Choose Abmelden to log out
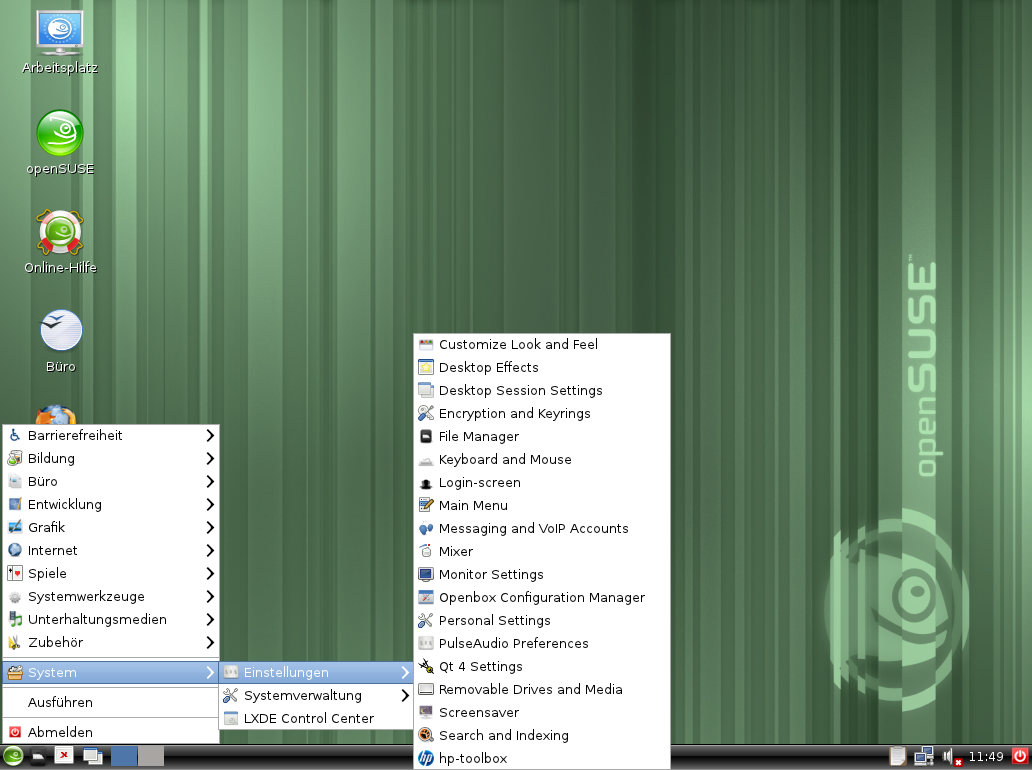The image size is (1032, 770). coord(60,732)
